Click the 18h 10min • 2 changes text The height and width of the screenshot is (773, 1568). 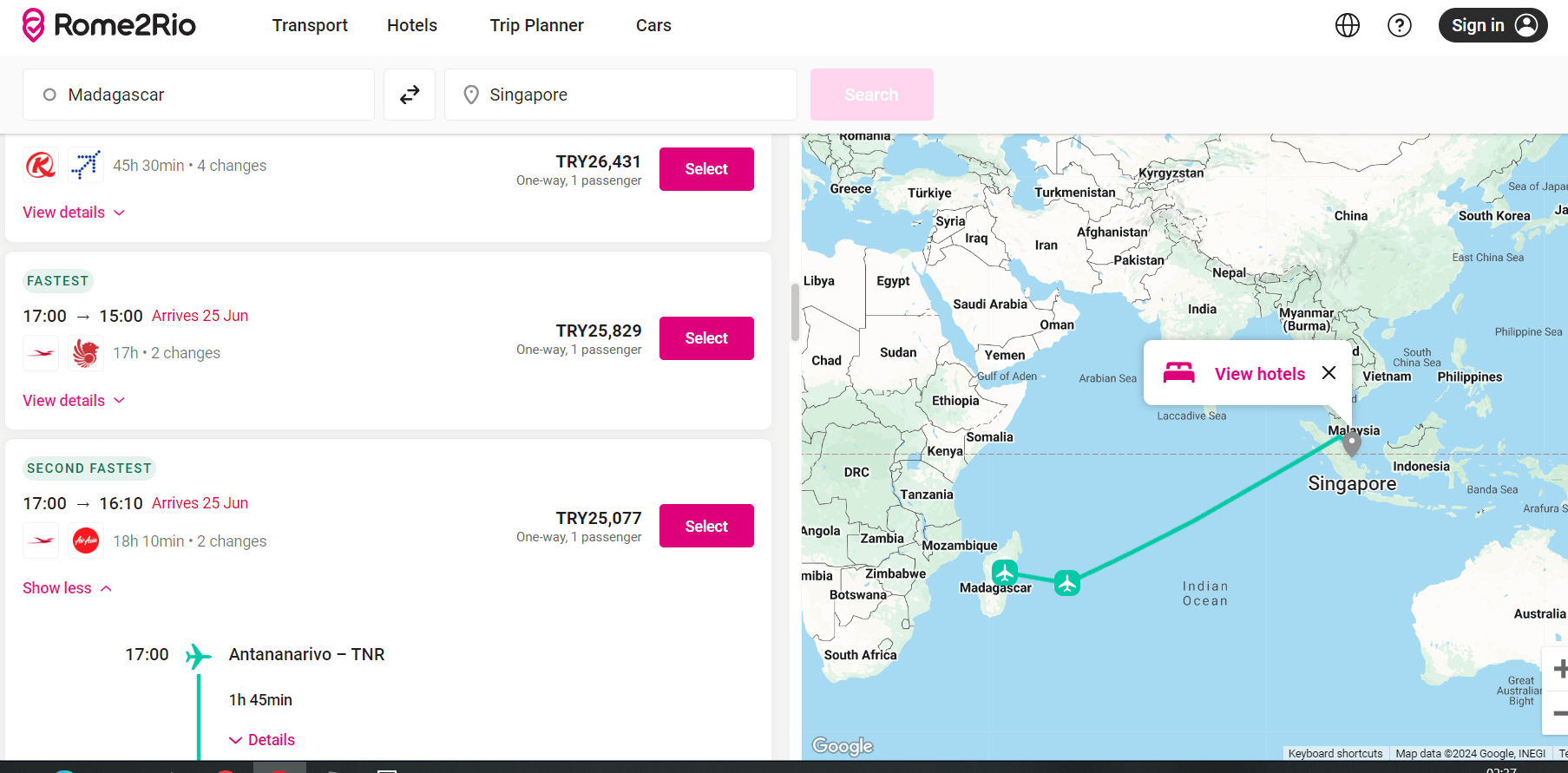pyautogui.click(x=190, y=541)
